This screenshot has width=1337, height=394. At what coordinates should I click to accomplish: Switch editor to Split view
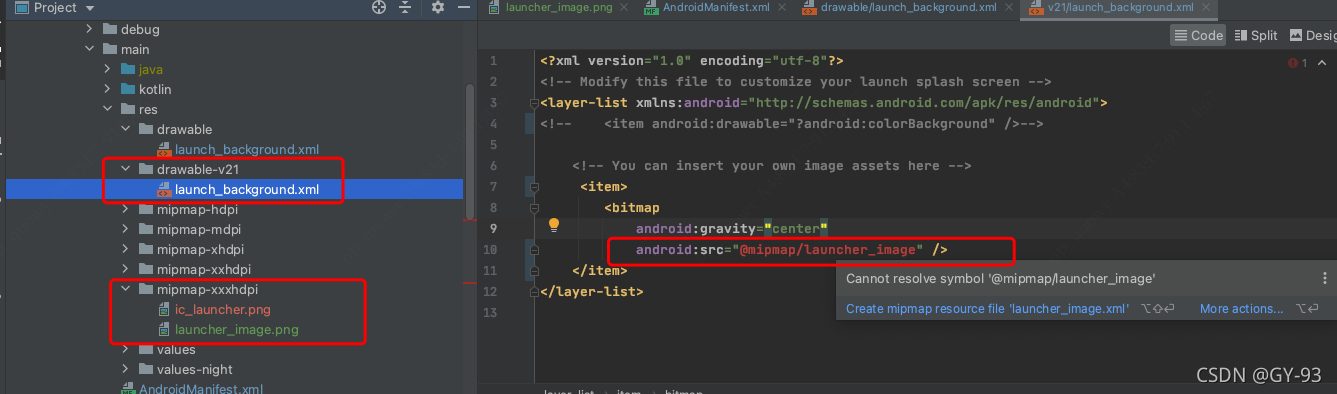coord(1255,35)
